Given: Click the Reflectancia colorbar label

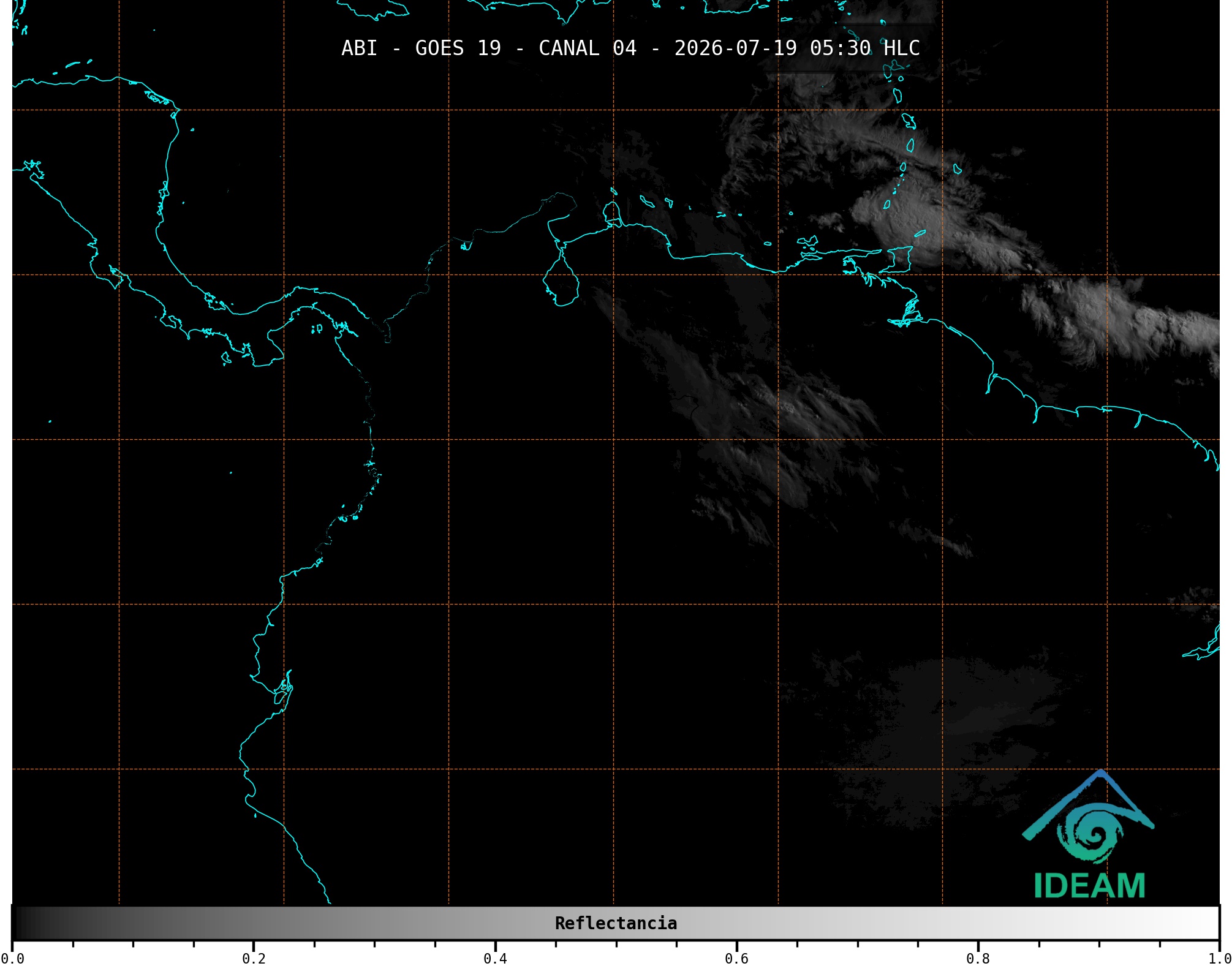Looking at the screenshot, I should coord(616,923).
